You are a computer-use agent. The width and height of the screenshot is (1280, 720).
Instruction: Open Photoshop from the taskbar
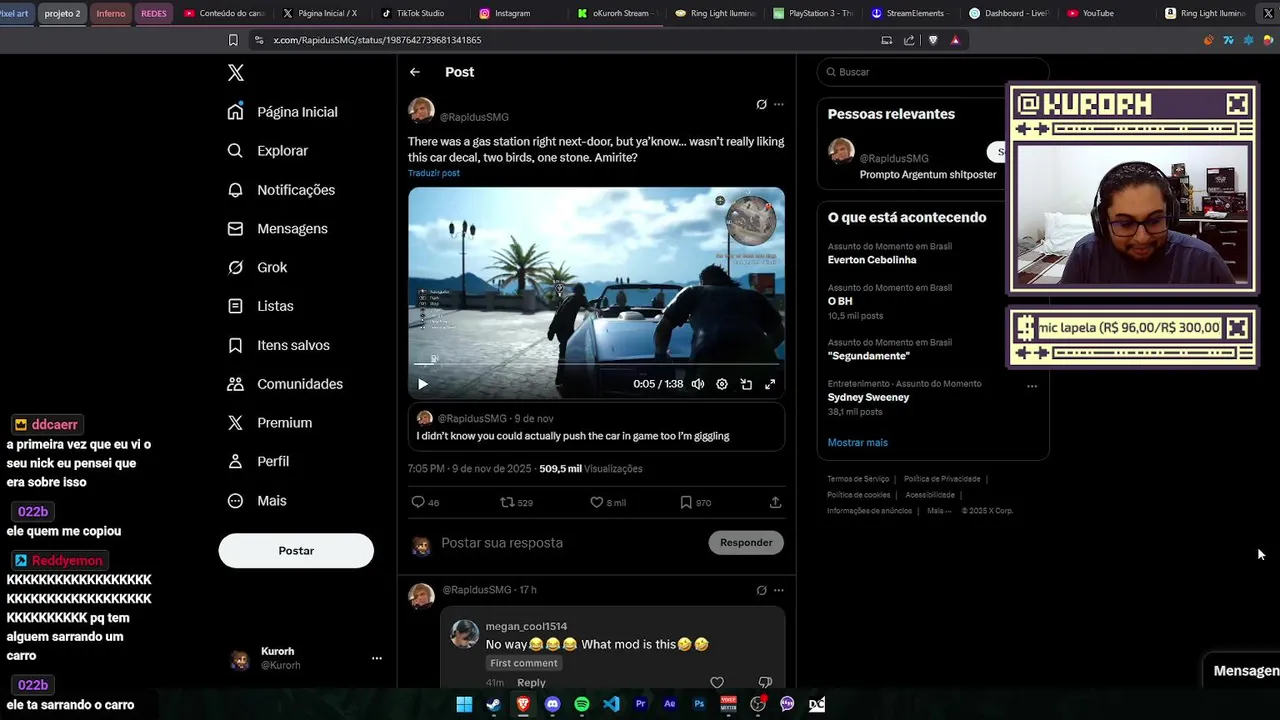pos(699,704)
